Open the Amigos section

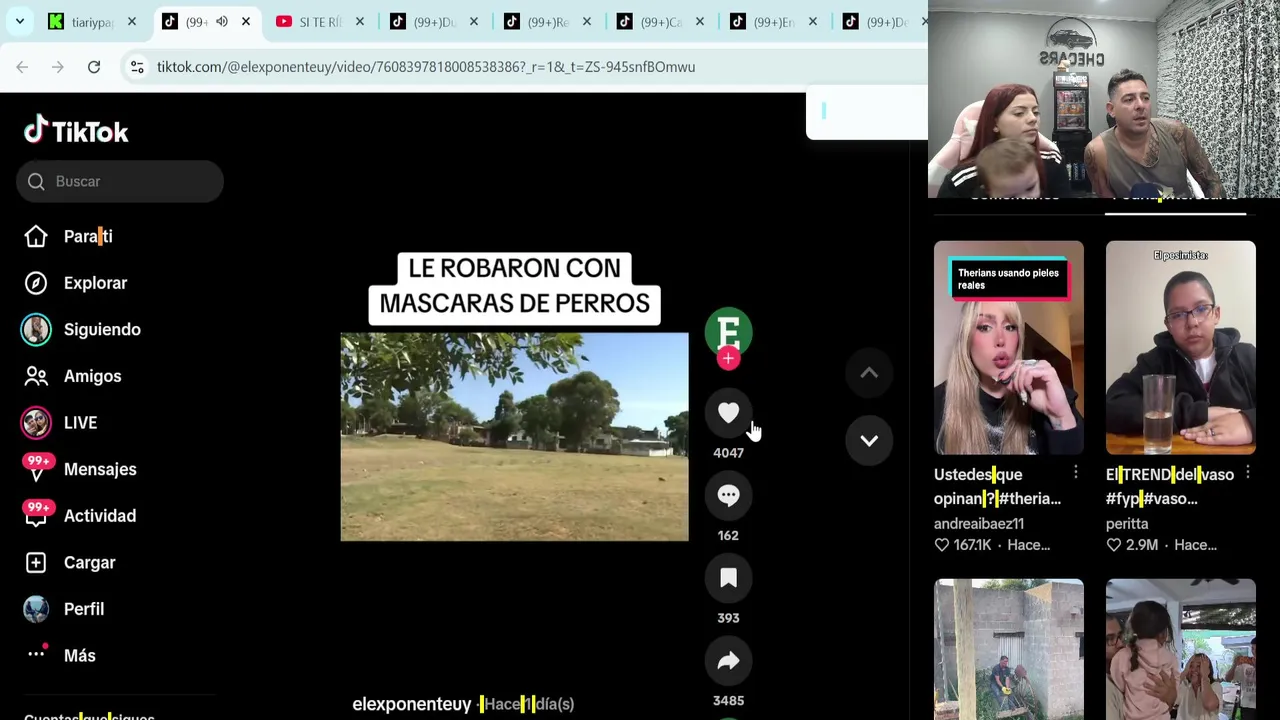[92, 376]
